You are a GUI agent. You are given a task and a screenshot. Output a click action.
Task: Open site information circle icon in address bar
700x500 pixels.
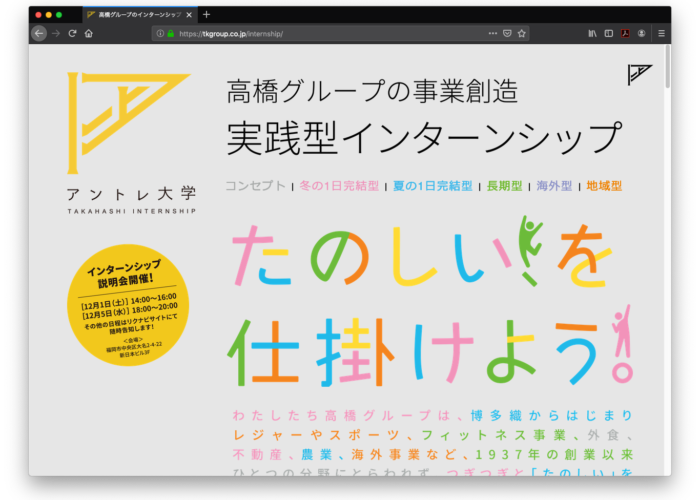click(160, 33)
